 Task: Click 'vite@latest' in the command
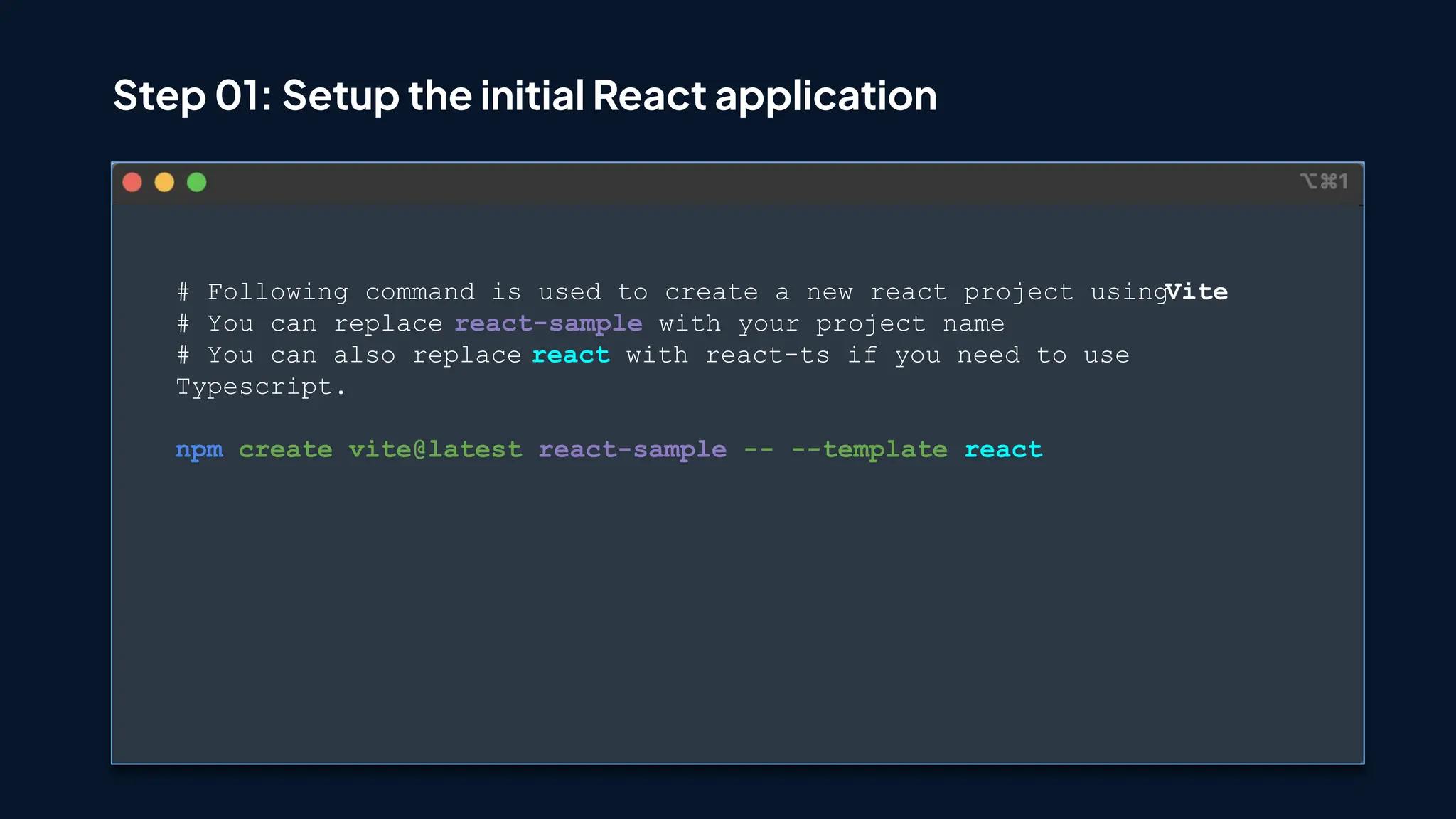435,449
